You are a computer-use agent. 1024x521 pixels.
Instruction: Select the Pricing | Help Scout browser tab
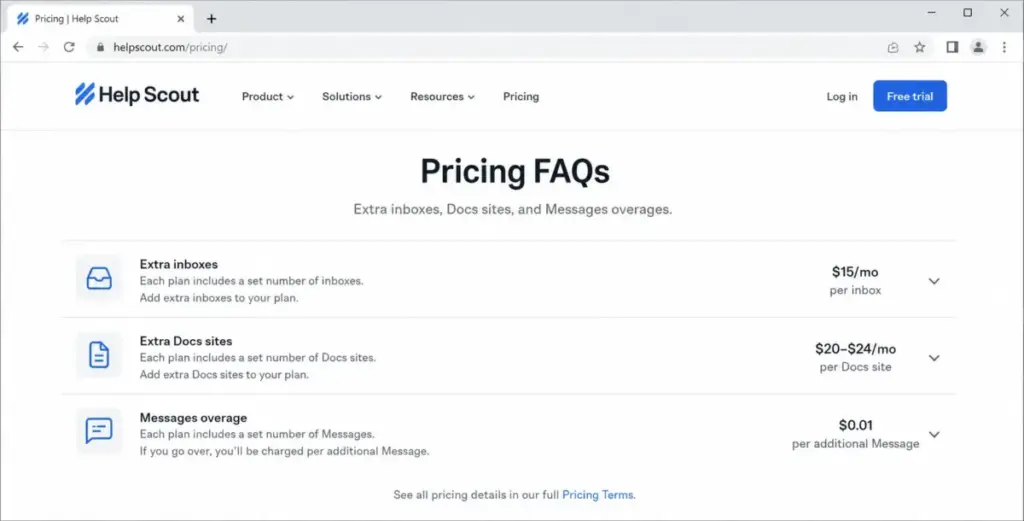point(100,19)
